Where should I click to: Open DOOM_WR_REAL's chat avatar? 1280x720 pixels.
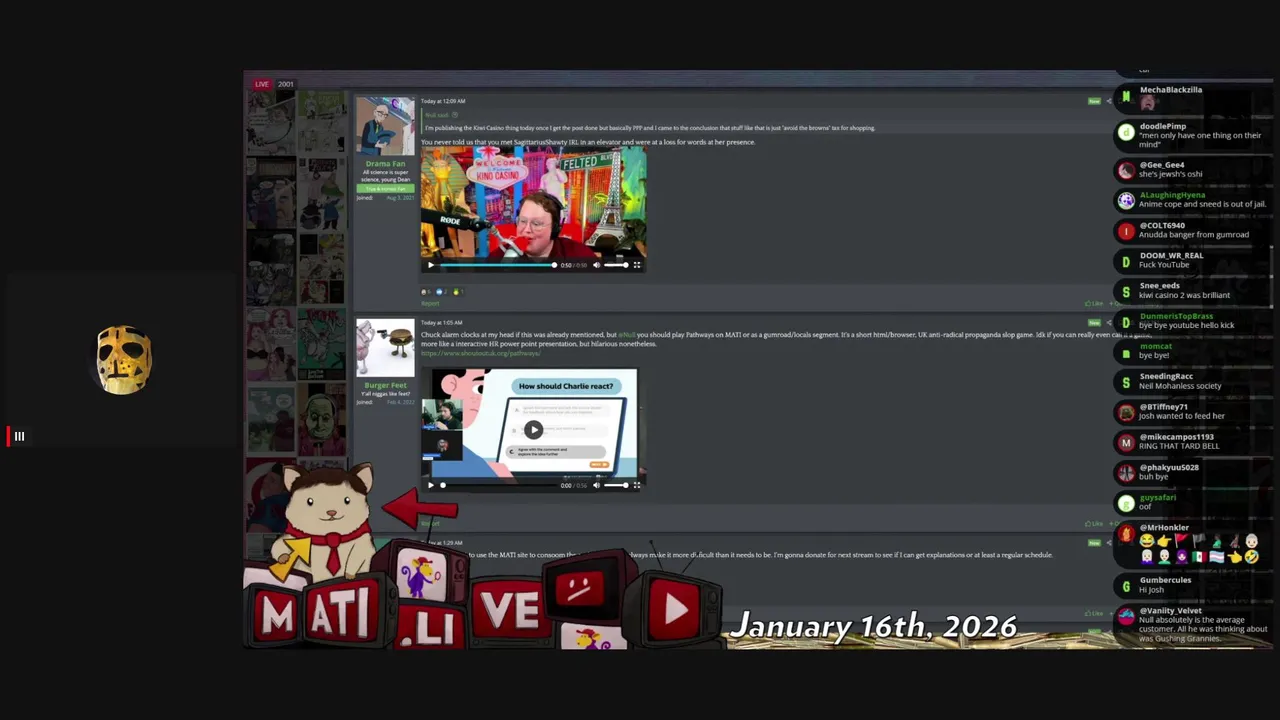(x=1126, y=262)
